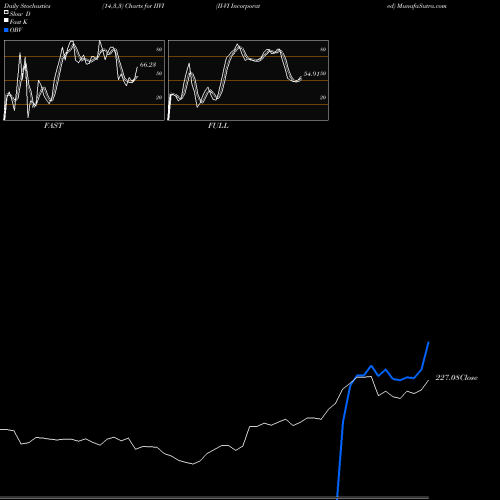This screenshot has width=500, height=500.
Task: Click the 'FULL' chart label
Action: tap(218, 126)
